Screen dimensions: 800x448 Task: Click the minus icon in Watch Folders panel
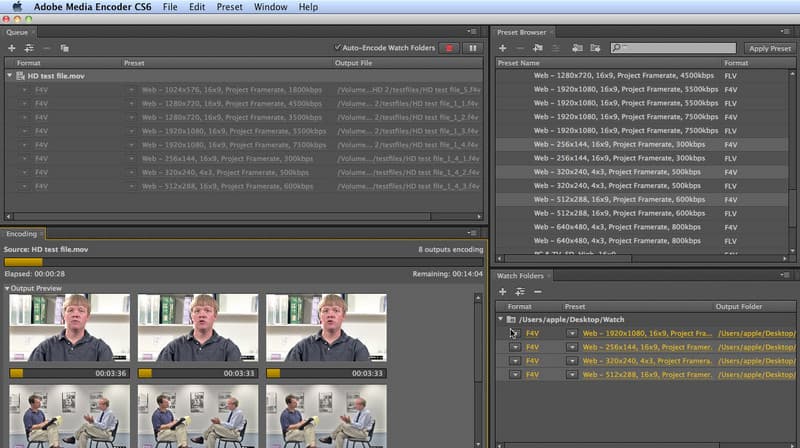click(537, 291)
